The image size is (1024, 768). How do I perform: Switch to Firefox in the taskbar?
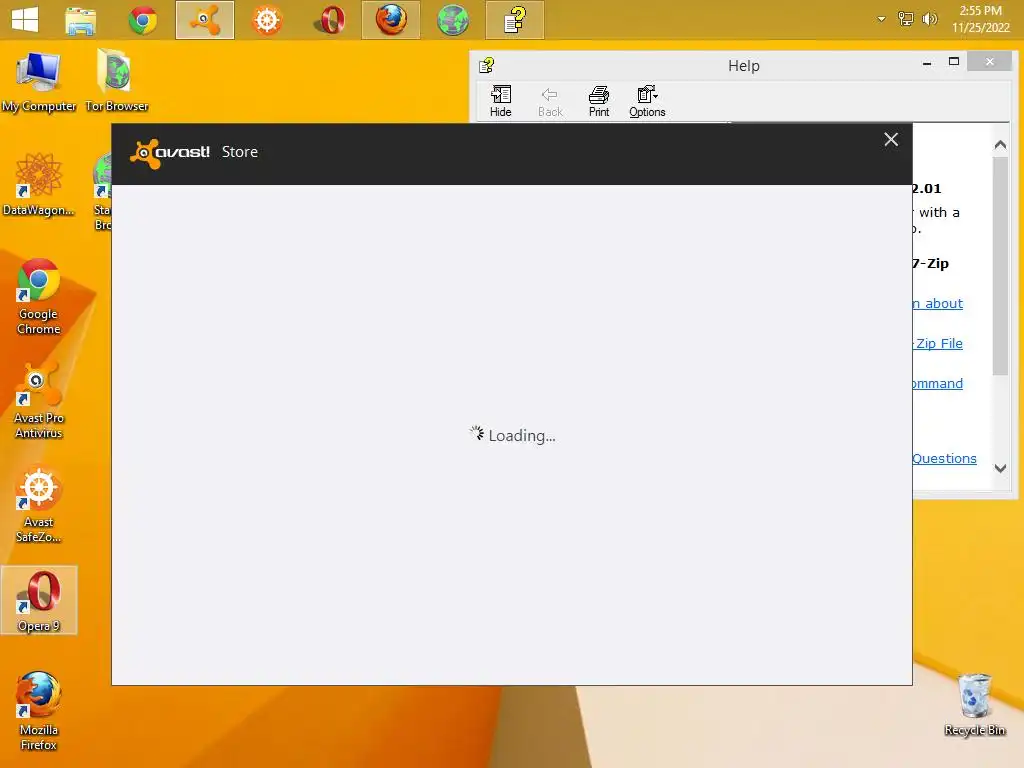point(391,20)
